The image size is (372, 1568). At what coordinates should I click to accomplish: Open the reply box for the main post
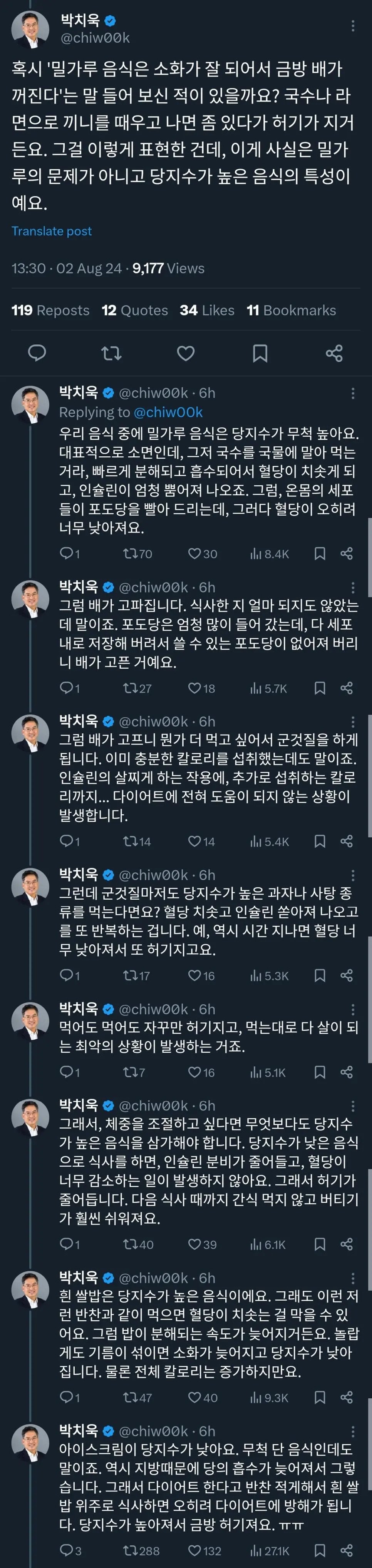tap(38, 353)
